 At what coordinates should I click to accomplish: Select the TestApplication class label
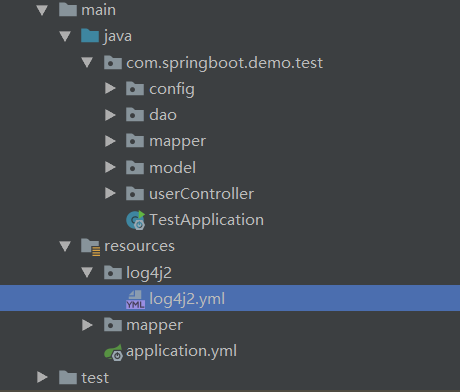pos(206,220)
